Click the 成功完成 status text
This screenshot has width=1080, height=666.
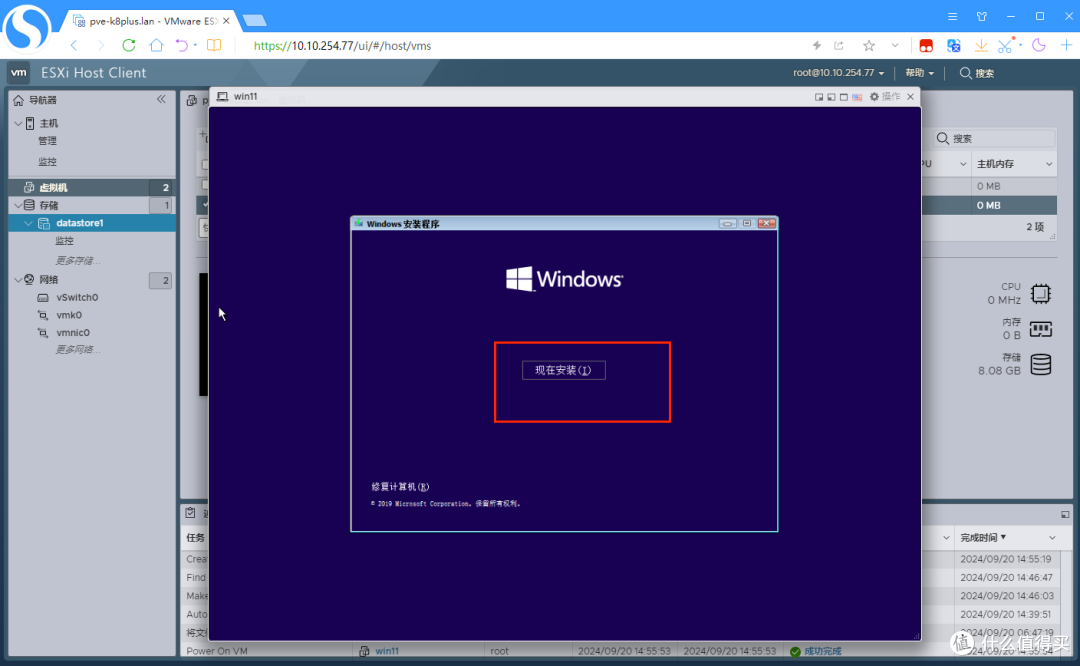tap(822, 651)
